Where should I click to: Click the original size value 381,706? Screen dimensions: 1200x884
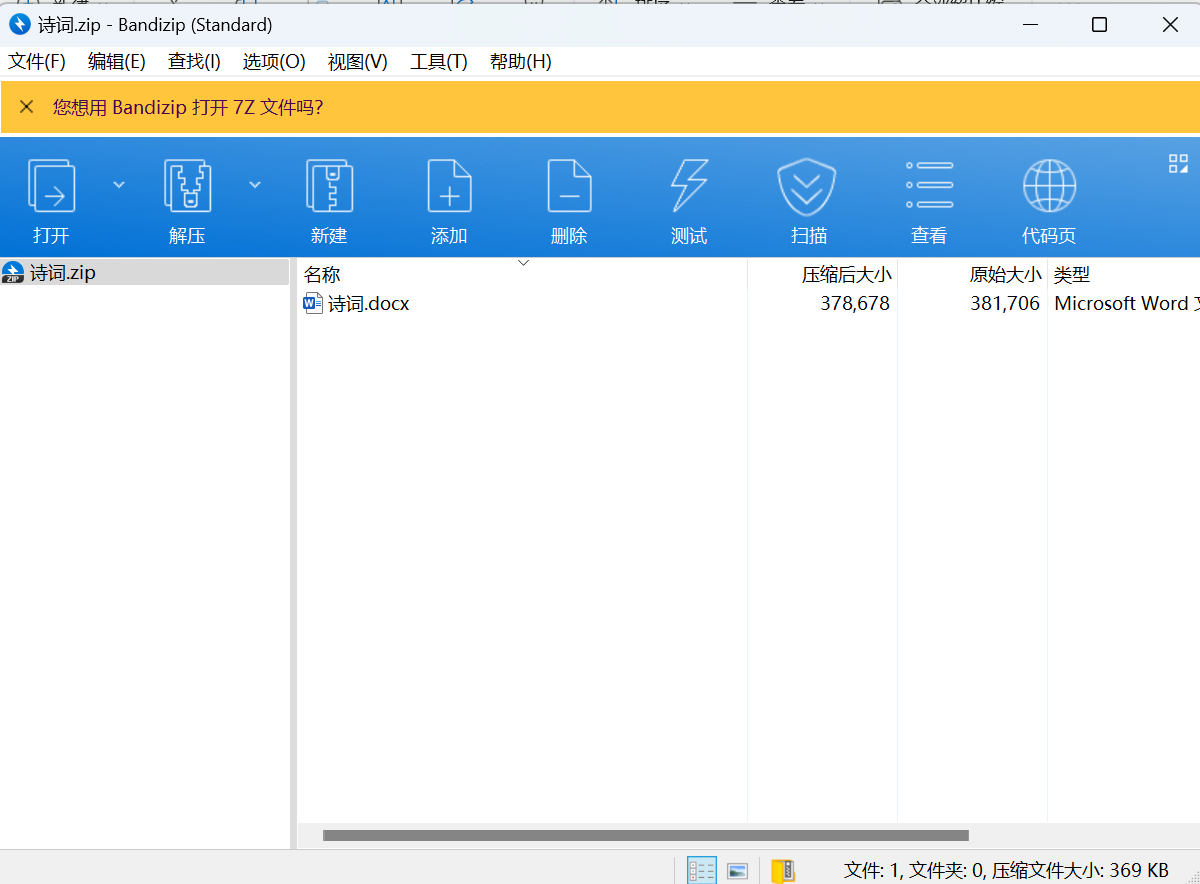pos(1005,303)
